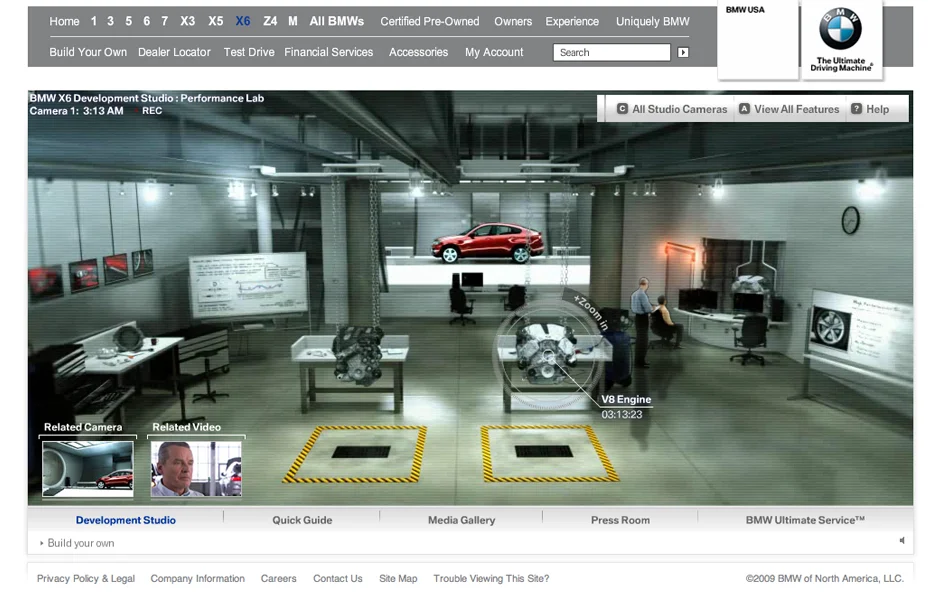Select the red BMW X6 car
Viewport: 942px width, 600px height.
[488, 242]
